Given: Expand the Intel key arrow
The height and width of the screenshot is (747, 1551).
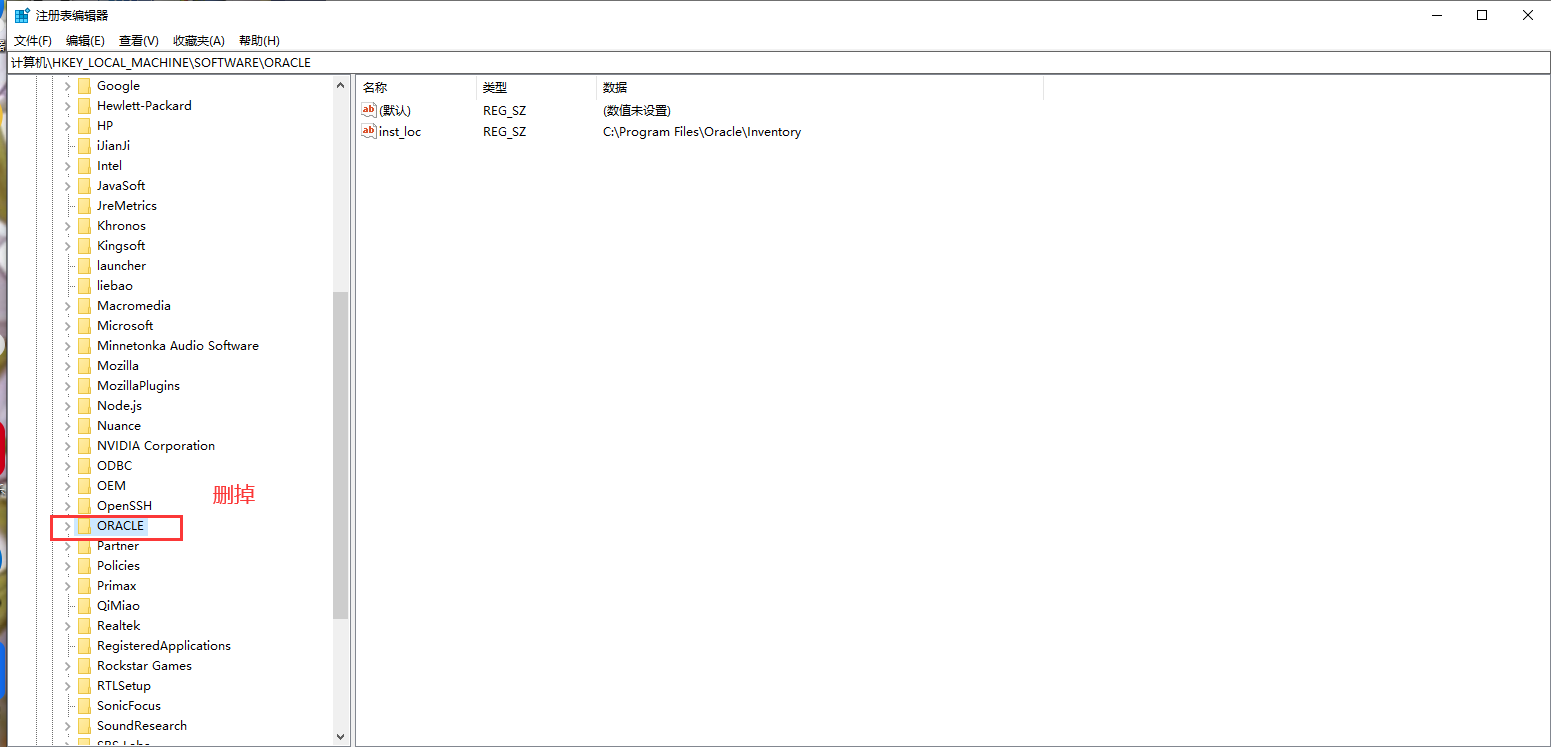Looking at the screenshot, I should [x=68, y=166].
